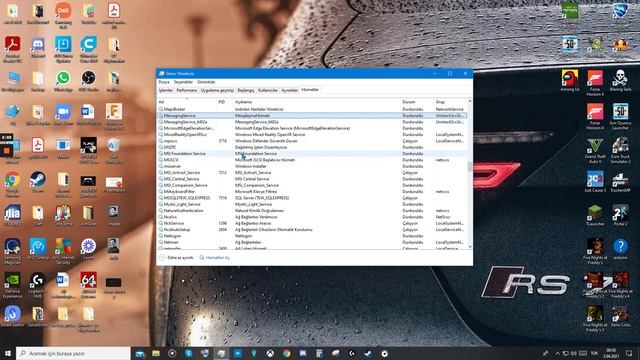
Task: Select the msiserver service row
Action: point(312,166)
